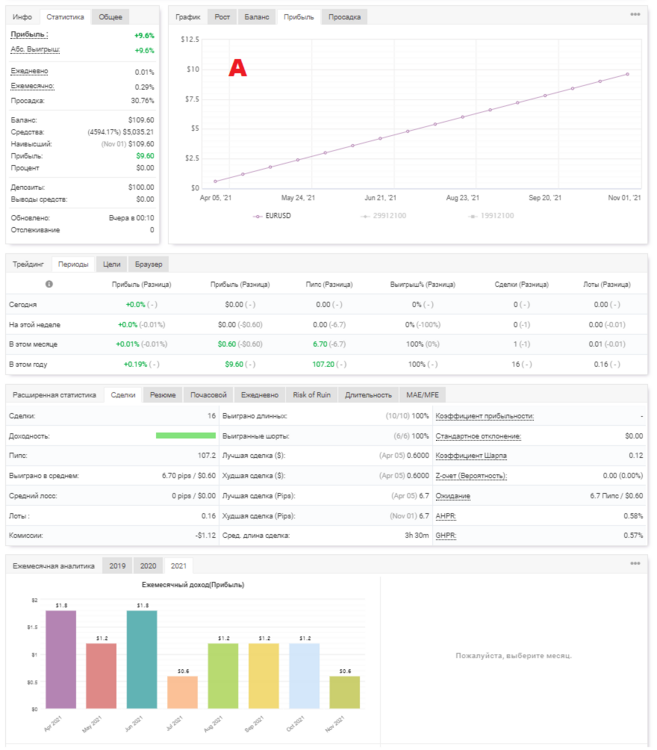The height and width of the screenshot is (750, 657).
Task: Click the 3h 30m average trade length
Action: [x=417, y=535]
